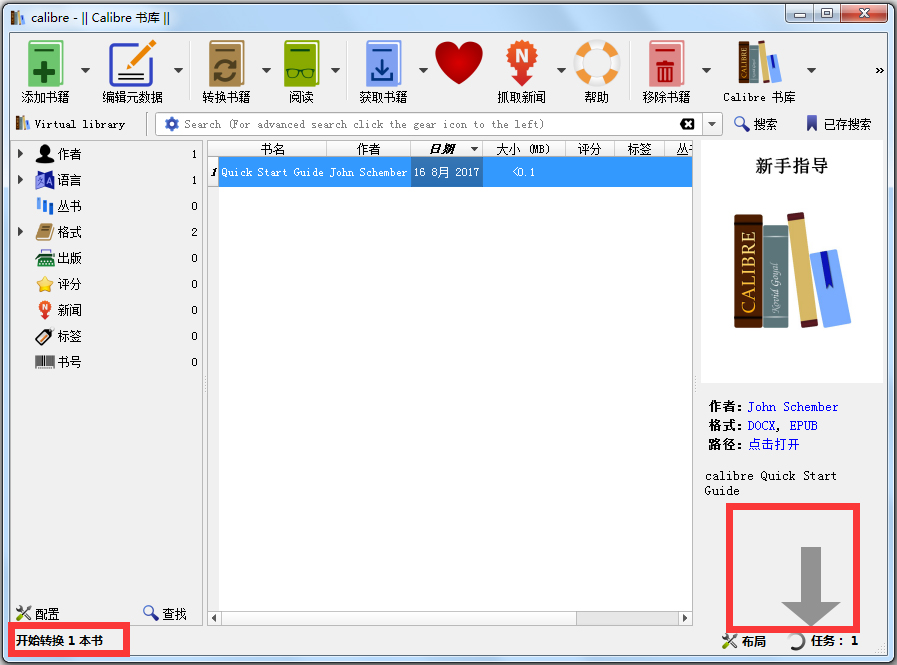897x665 pixels.
Task: Click the red heart donate icon
Action: tap(459, 63)
